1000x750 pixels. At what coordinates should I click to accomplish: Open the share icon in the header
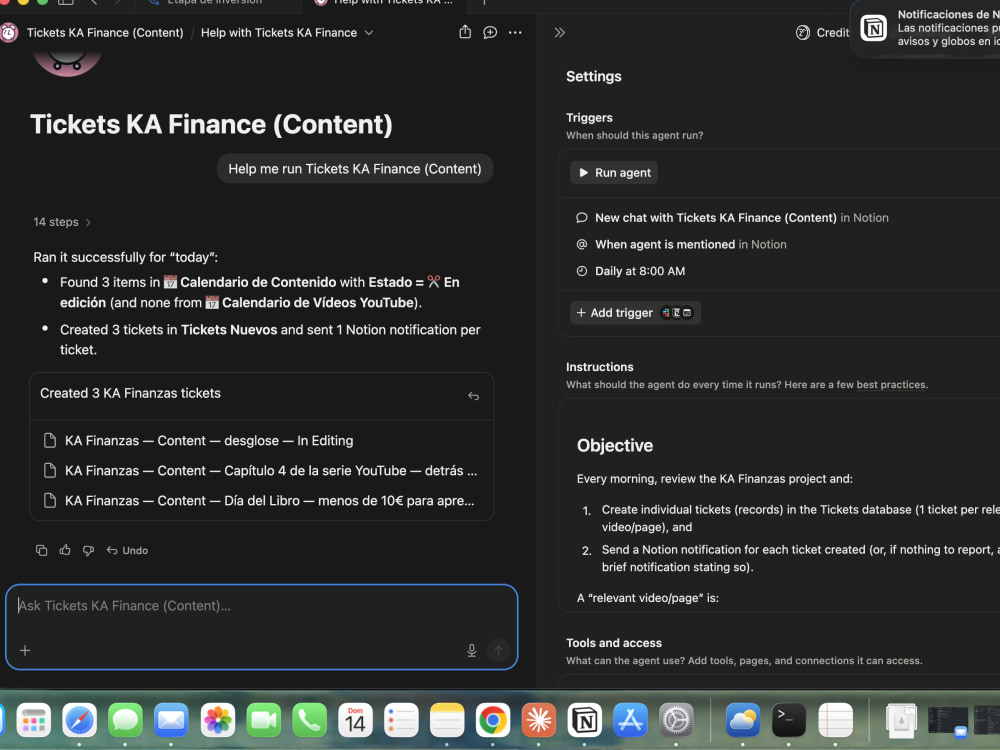tap(465, 32)
